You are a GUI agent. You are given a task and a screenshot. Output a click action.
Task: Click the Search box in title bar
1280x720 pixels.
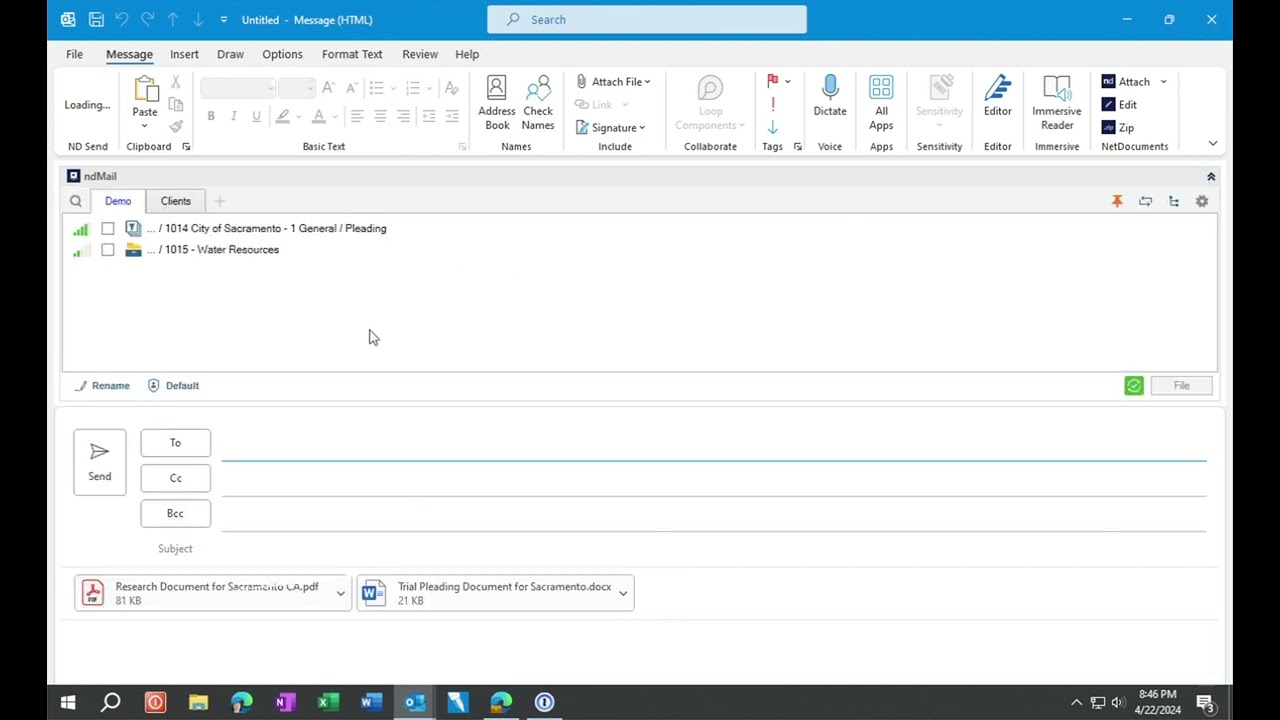[x=646, y=19]
